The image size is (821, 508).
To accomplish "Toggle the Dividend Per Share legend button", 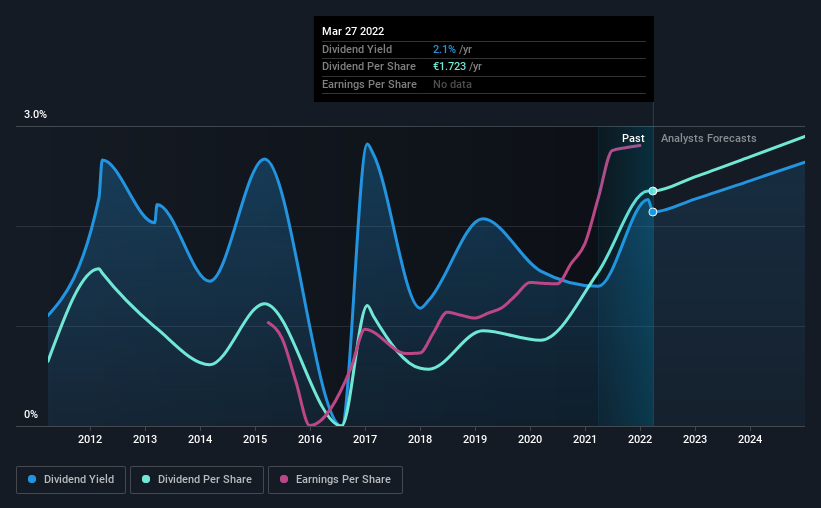I will (197, 480).
